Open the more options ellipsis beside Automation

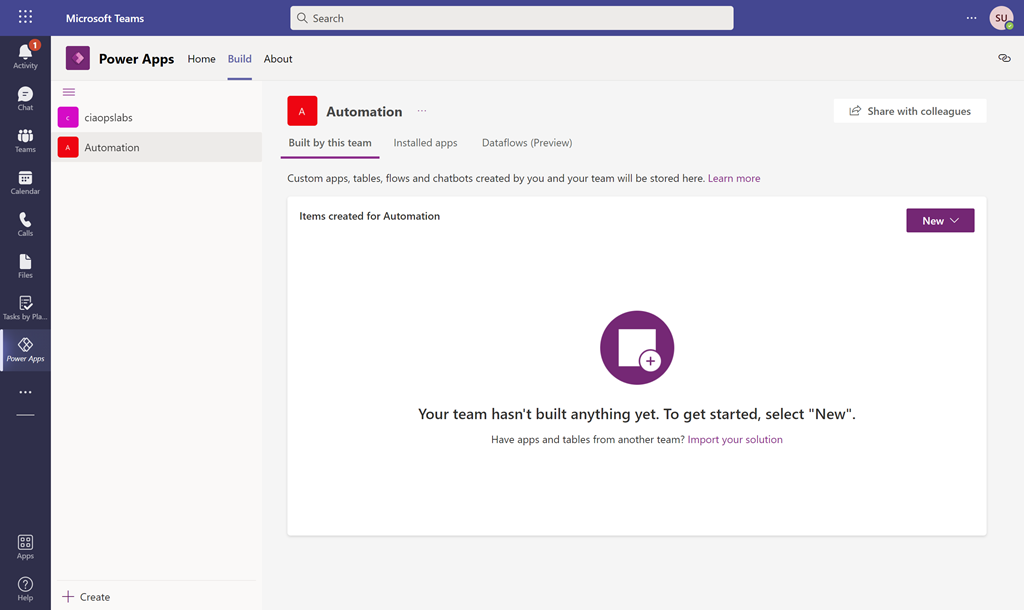point(422,111)
